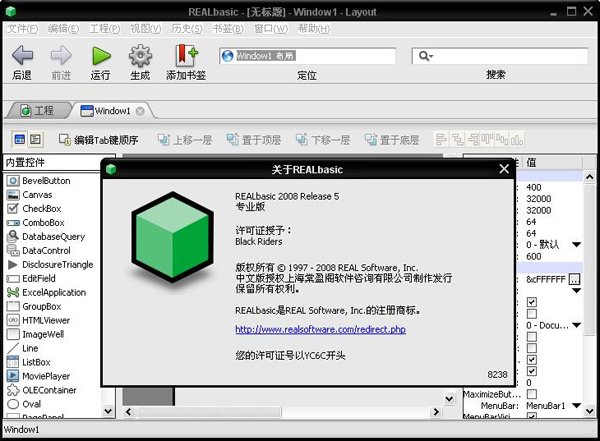600x441 pixels.
Task: Click 编辑Tab键顺序 toolbar item
Action: (x=98, y=140)
